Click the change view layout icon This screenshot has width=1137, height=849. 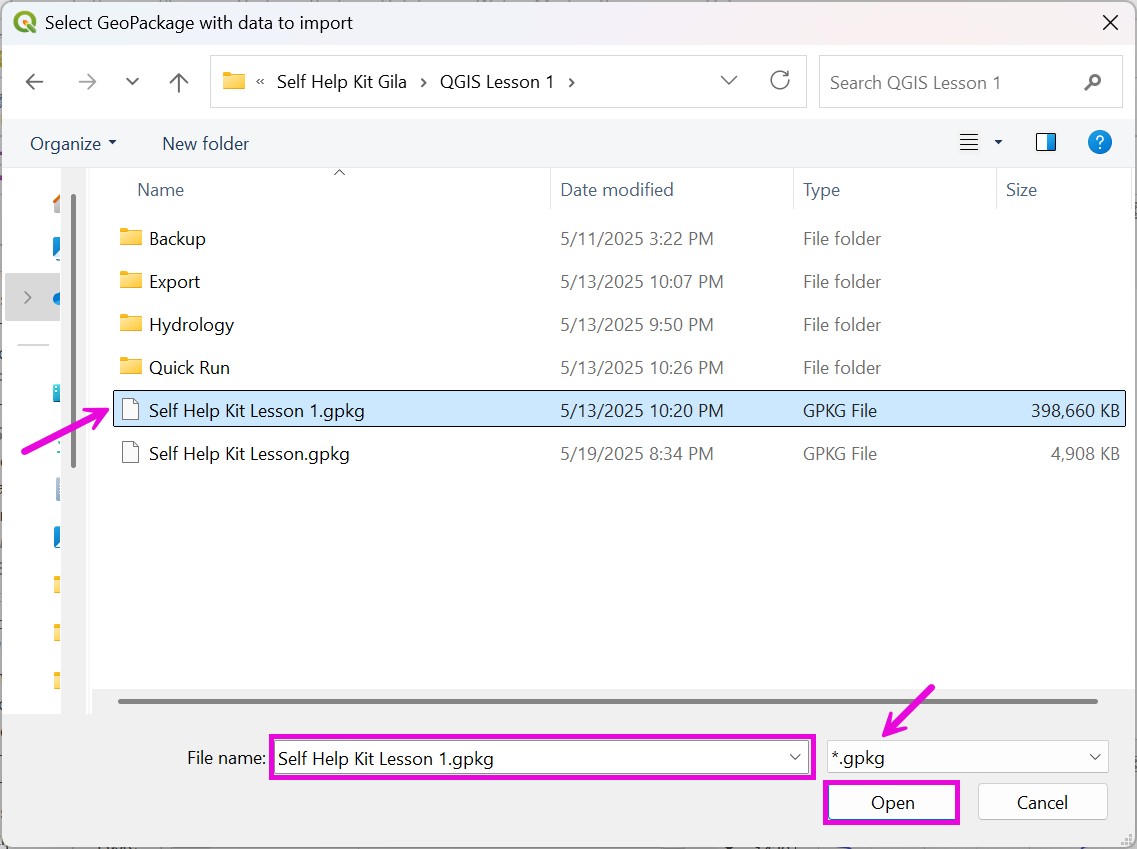pyautogui.click(x=968, y=143)
